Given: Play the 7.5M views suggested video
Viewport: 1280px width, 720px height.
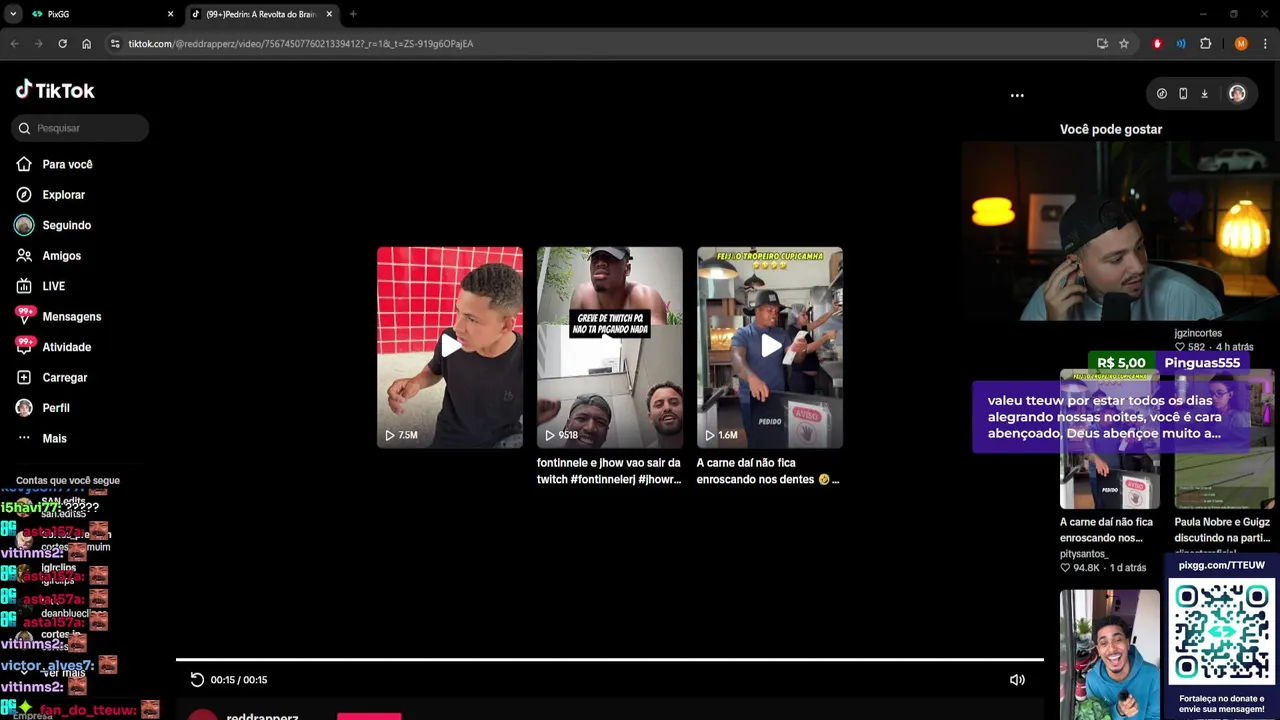Looking at the screenshot, I should click(450, 347).
